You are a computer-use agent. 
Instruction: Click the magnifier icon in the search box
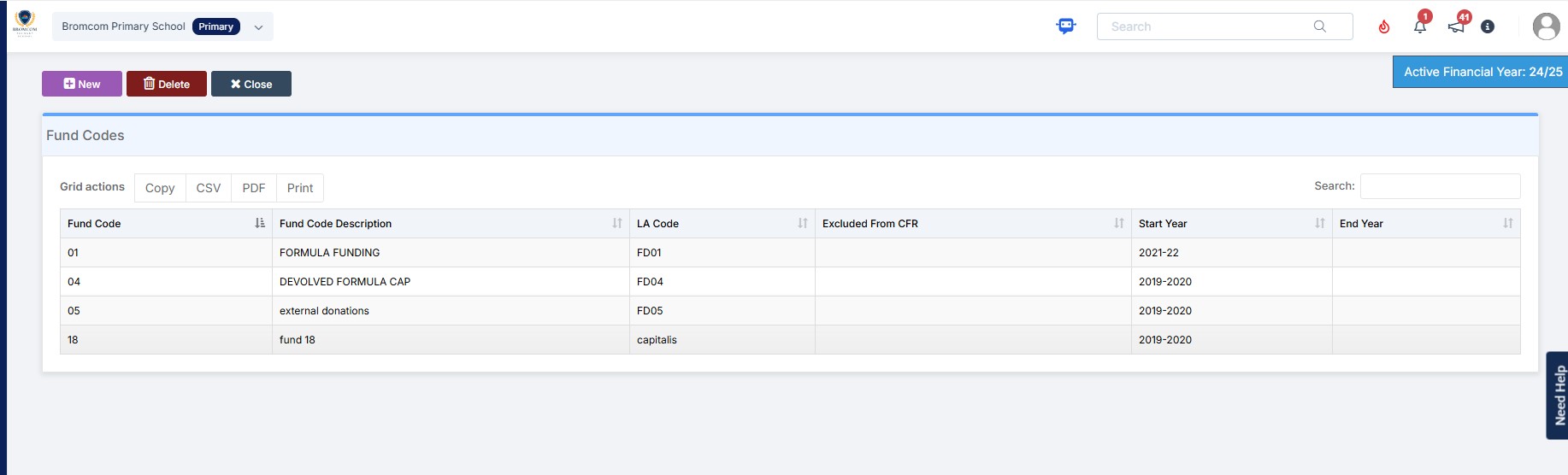[x=1319, y=26]
